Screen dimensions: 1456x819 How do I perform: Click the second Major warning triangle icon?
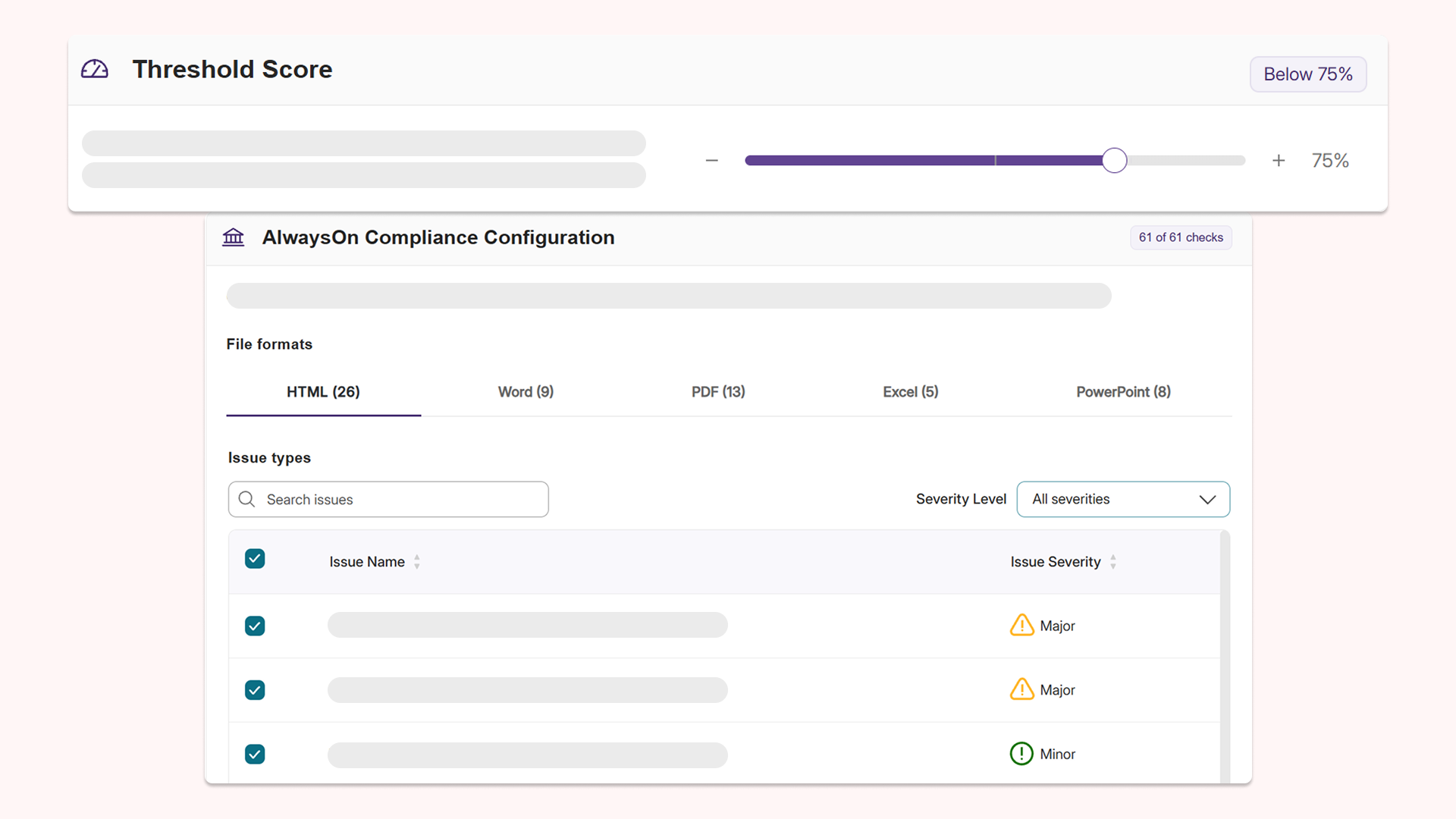point(1021,689)
